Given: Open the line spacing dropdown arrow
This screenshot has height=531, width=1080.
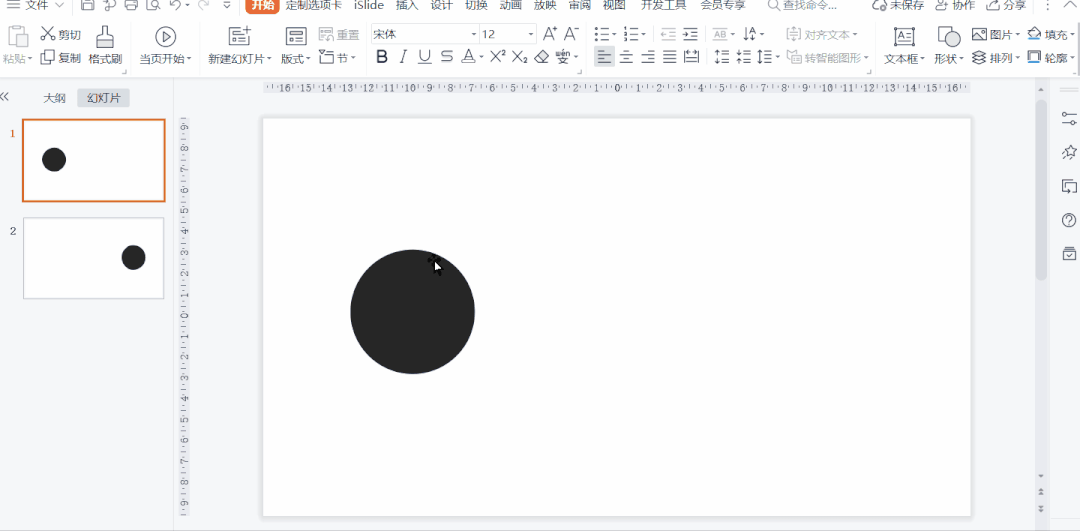Looking at the screenshot, I should 778,58.
